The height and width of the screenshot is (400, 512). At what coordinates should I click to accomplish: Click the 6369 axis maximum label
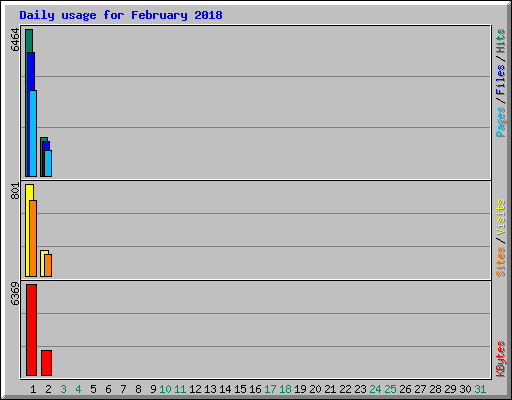click(15, 294)
